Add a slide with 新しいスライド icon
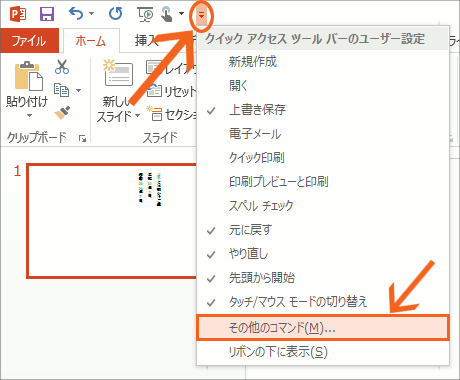 coord(118,73)
